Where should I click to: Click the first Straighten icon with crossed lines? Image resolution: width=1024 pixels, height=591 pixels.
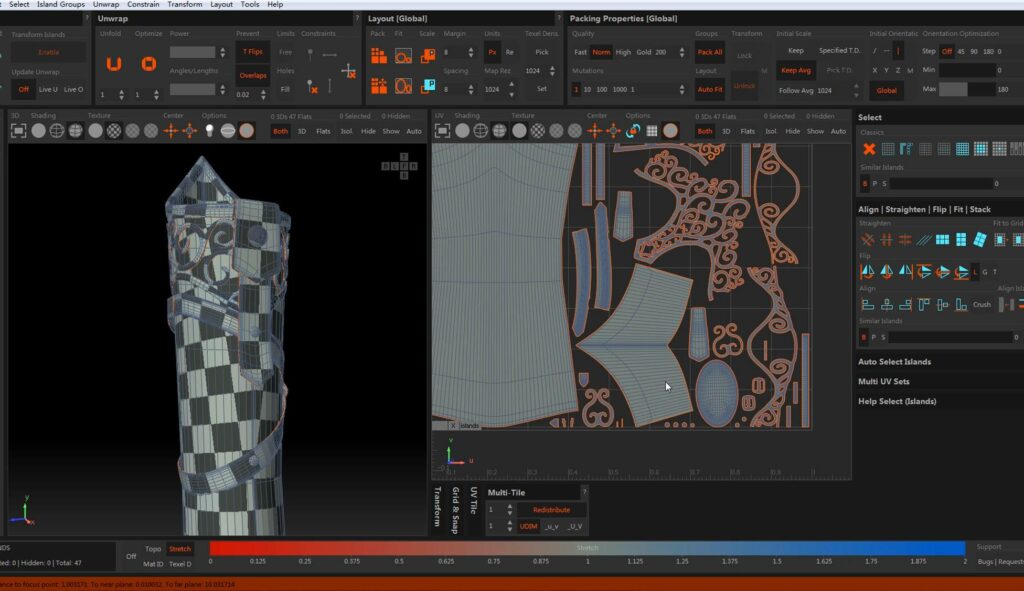[867, 240]
